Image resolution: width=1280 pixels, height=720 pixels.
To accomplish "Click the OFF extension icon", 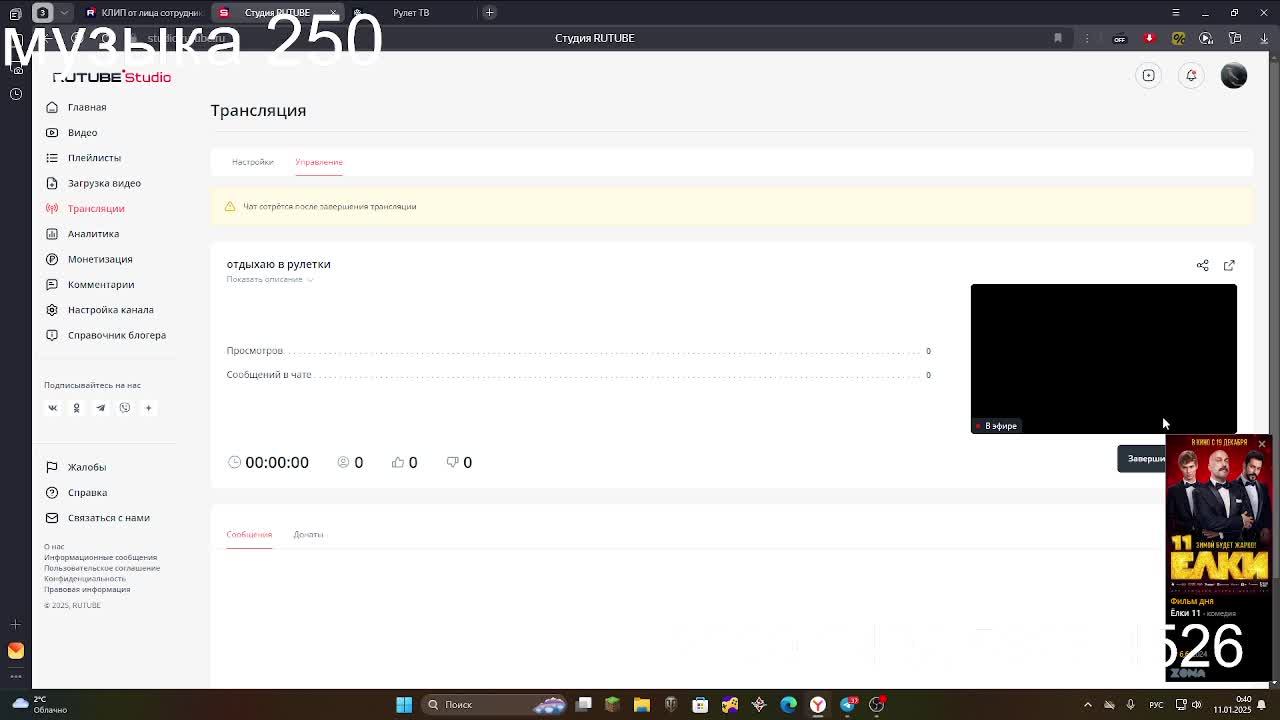I will pyautogui.click(x=1120, y=39).
